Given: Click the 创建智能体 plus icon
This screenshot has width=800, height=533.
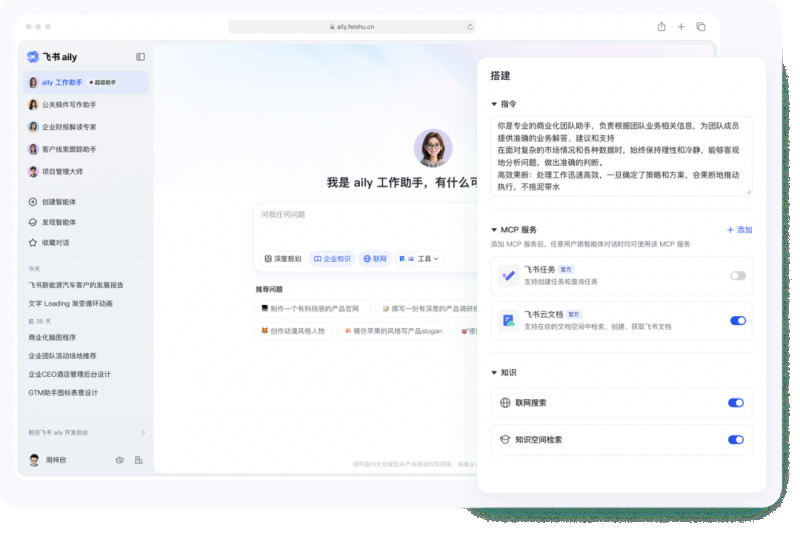Looking at the screenshot, I should click(33, 202).
